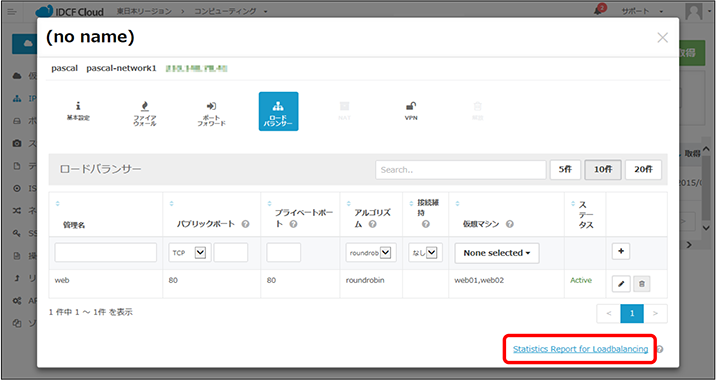Select the ロードバランサー load balancer tab
The image size is (716, 380).
click(x=279, y=111)
